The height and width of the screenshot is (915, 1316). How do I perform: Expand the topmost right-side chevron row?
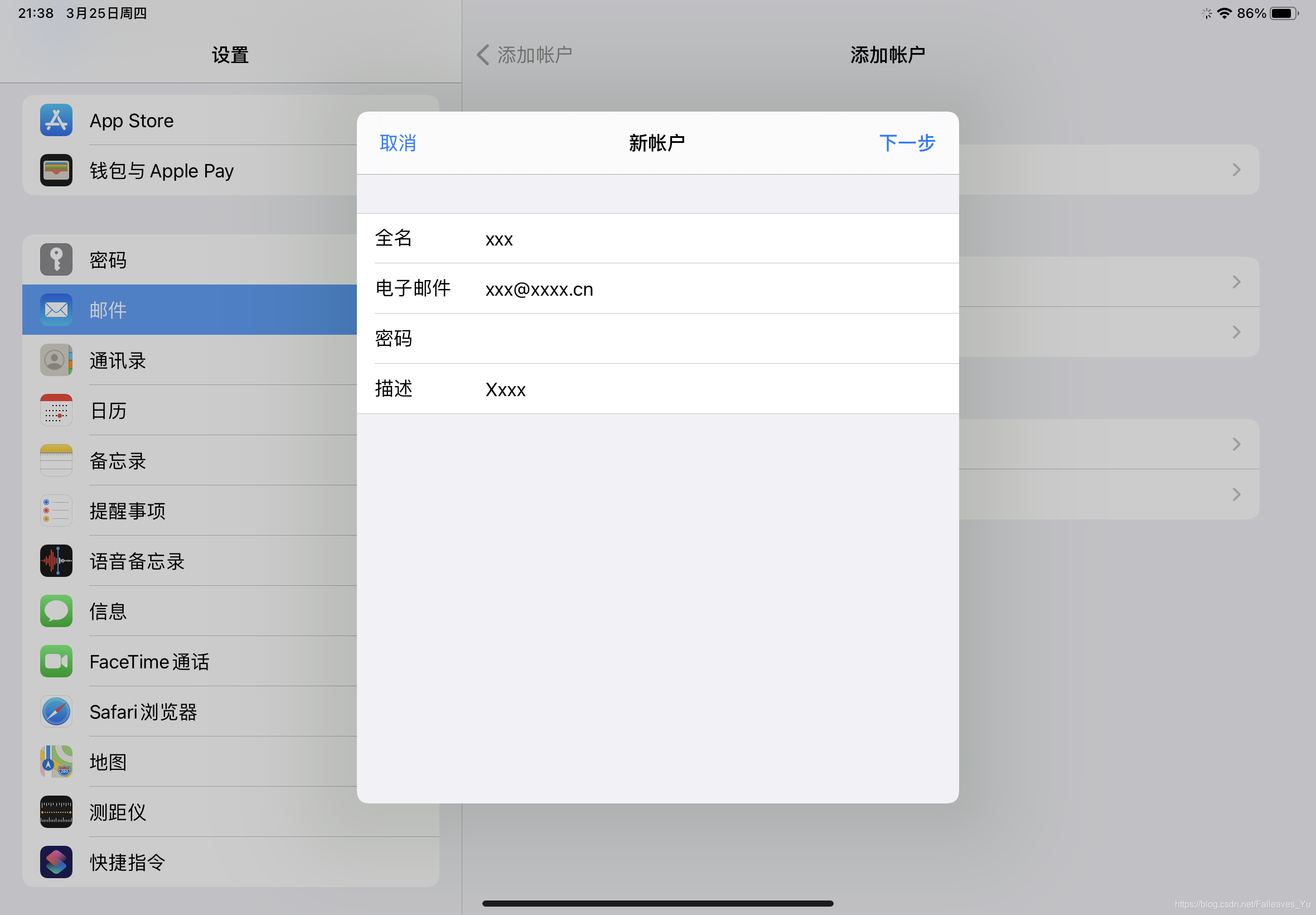[1236, 170]
